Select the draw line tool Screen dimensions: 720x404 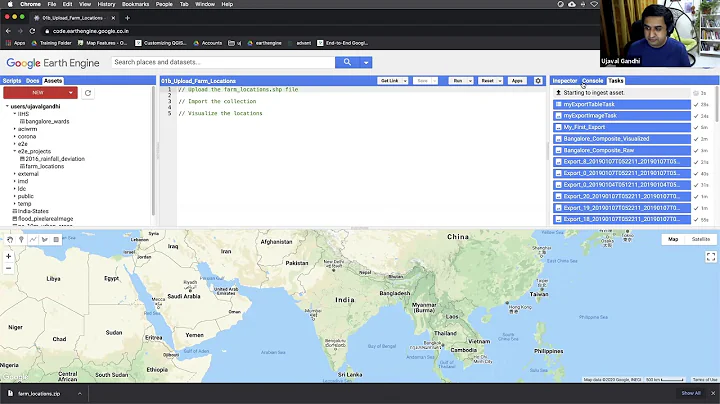[x=33, y=239]
